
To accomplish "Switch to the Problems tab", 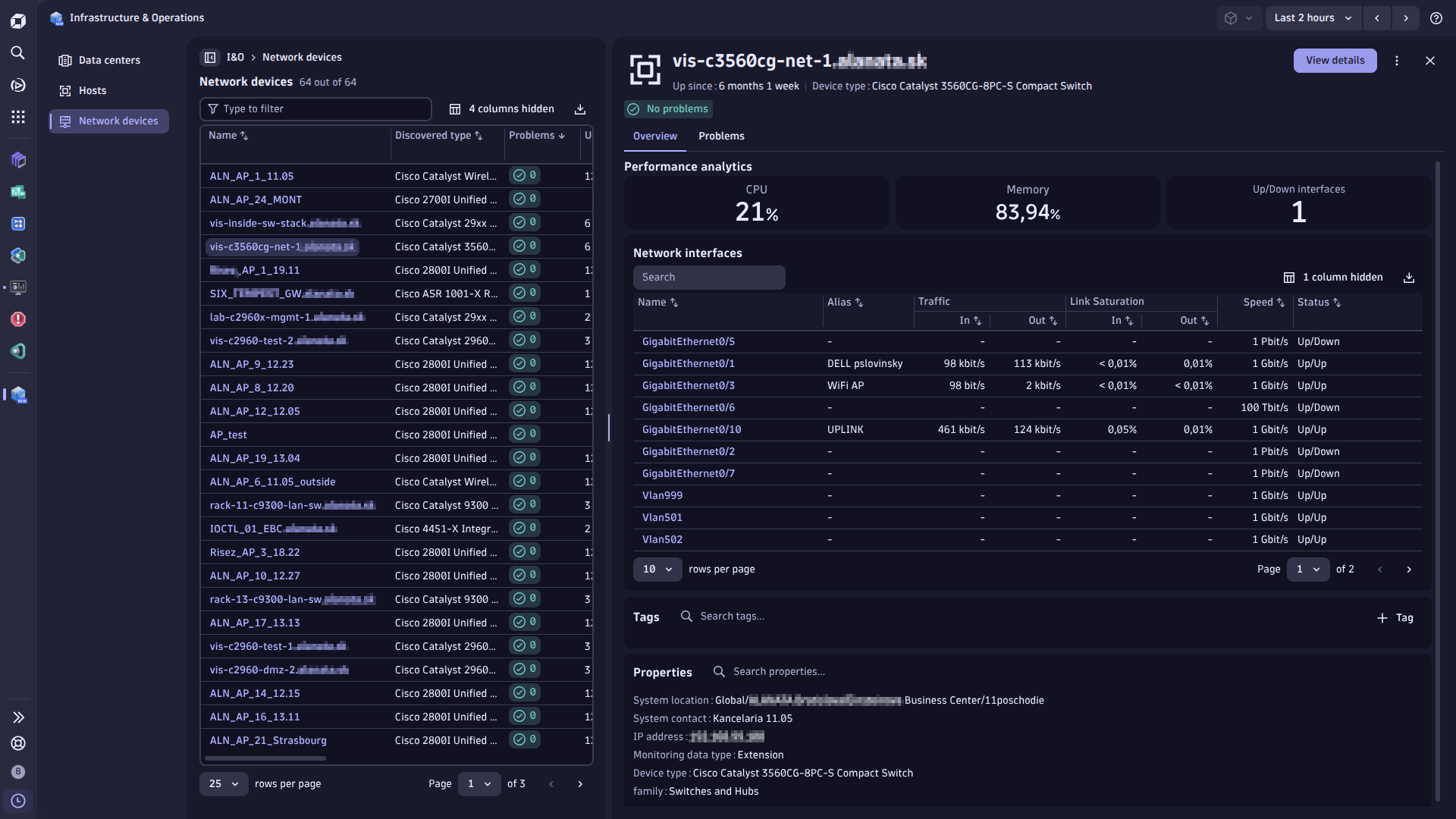I will coord(721,136).
